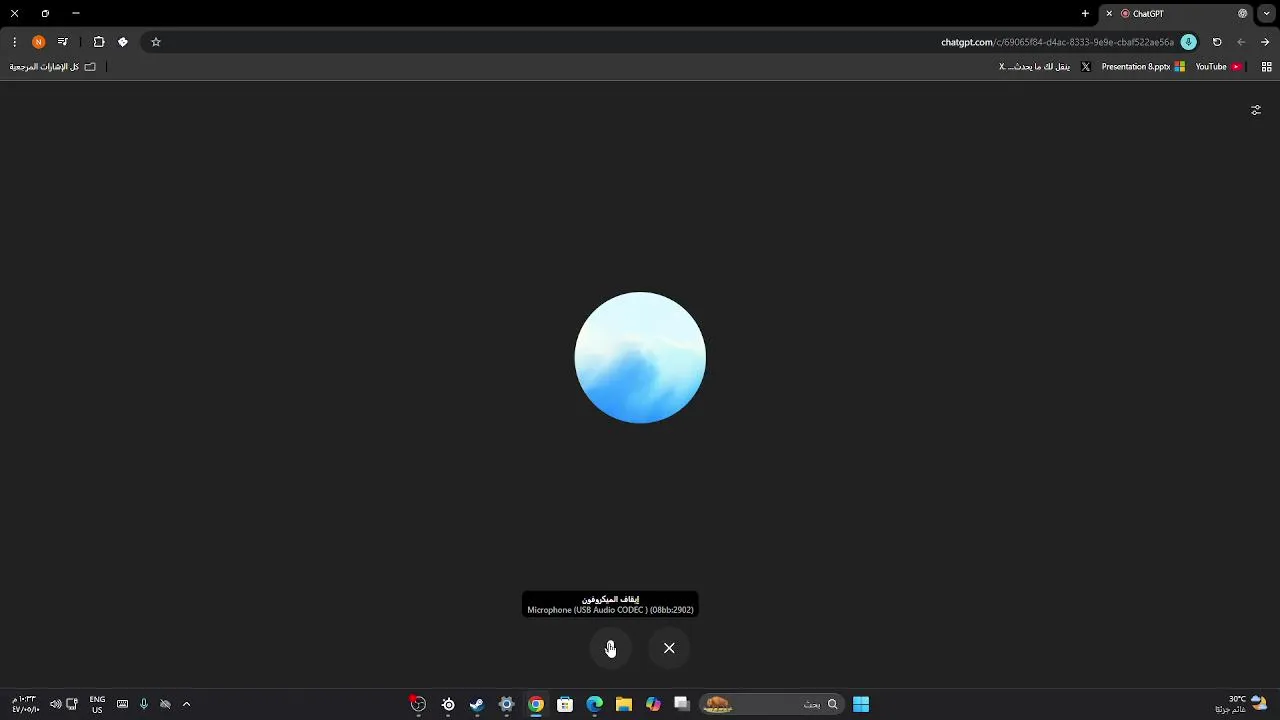This screenshot has height=720, width=1280.
Task: Mute the microphone in voice mode
Action: [610, 648]
